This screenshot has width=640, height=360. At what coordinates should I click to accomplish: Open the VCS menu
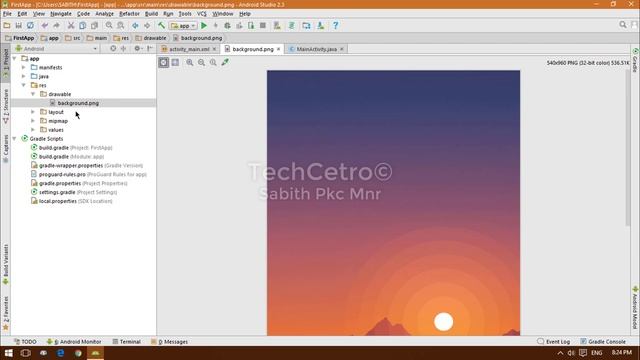click(202, 13)
